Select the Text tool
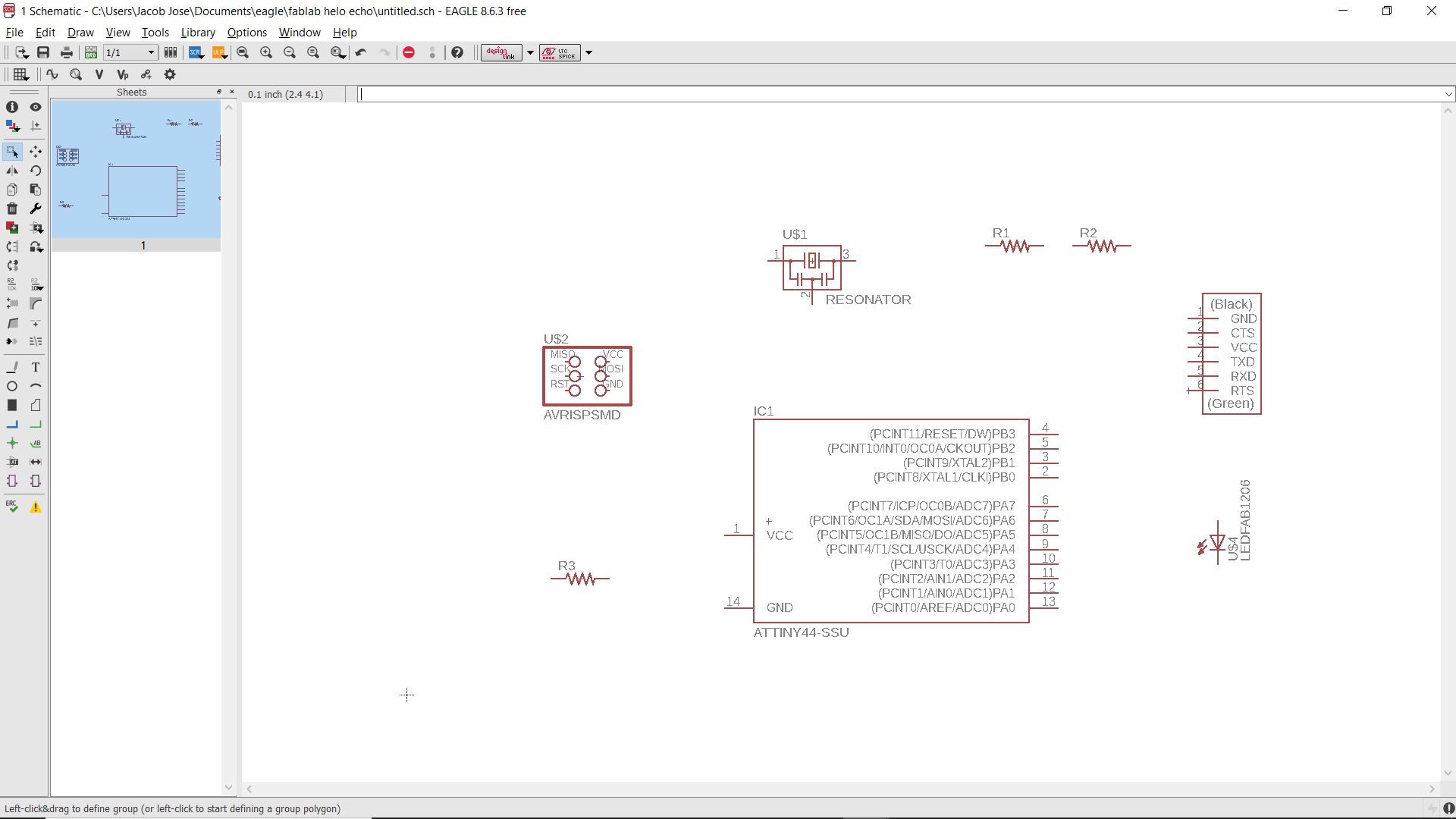Screen dimensions: 1456x819 click(x=36, y=367)
